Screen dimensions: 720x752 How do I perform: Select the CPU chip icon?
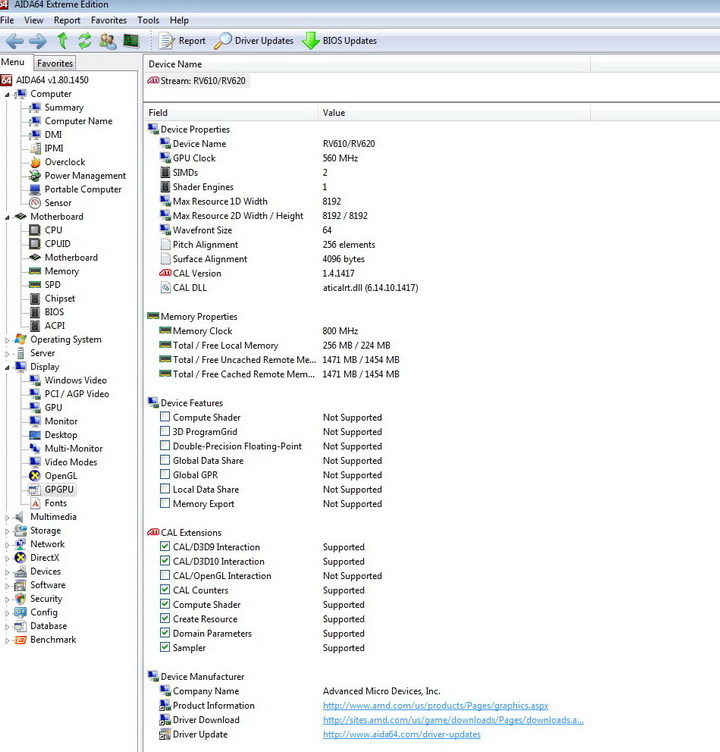pos(35,230)
